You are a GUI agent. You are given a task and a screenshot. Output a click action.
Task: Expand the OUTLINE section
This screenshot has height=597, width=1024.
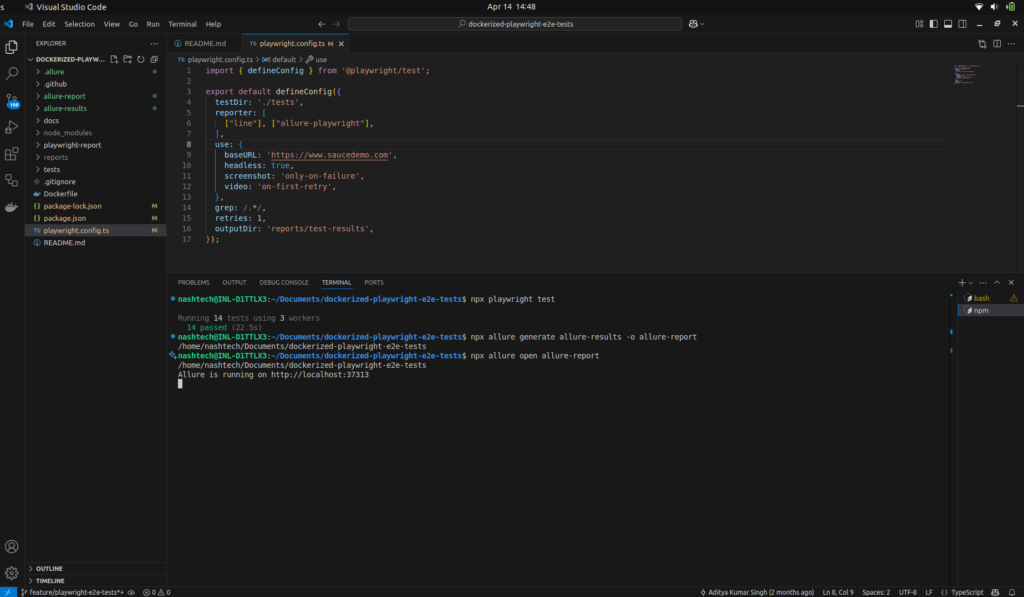[50, 568]
